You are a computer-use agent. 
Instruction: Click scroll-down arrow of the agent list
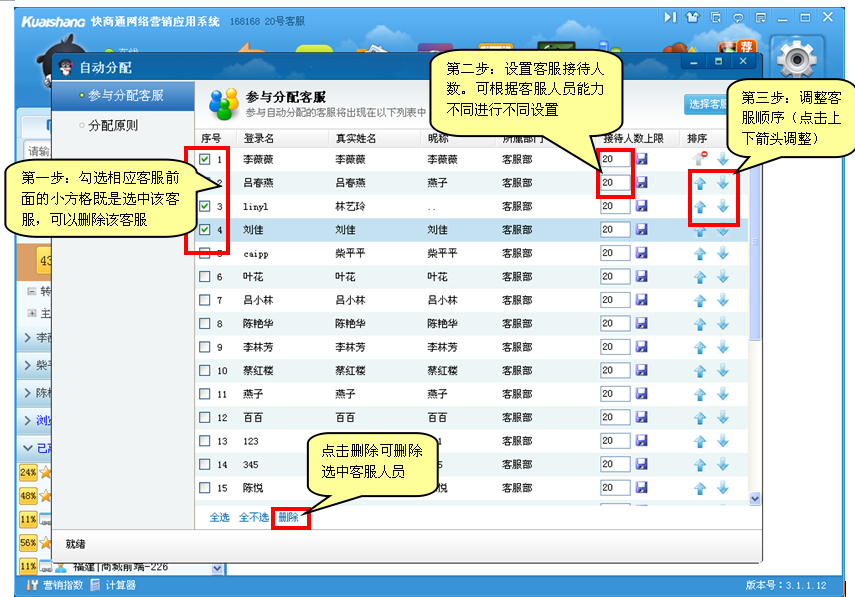(x=755, y=498)
